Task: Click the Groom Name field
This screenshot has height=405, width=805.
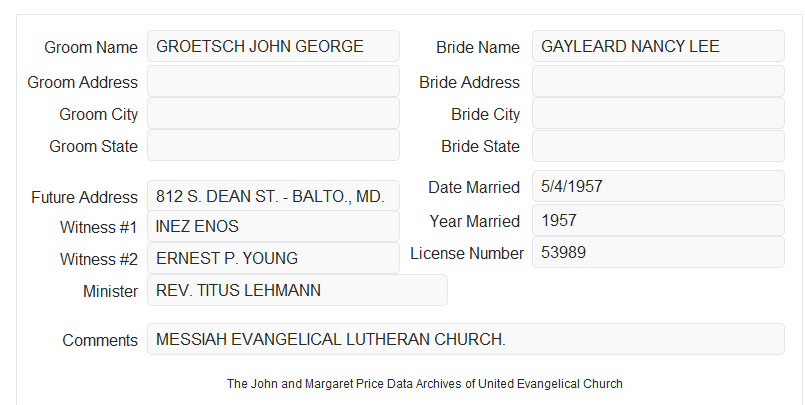Action: point(273,46)
